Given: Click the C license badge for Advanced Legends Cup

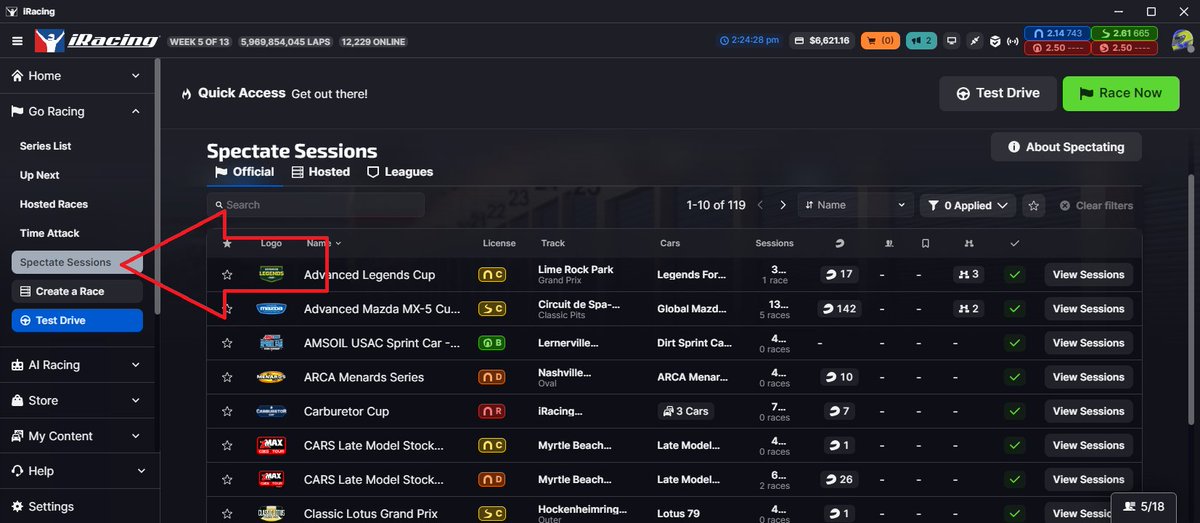Looking at the screenshot, I should click(x=491, y=274).
